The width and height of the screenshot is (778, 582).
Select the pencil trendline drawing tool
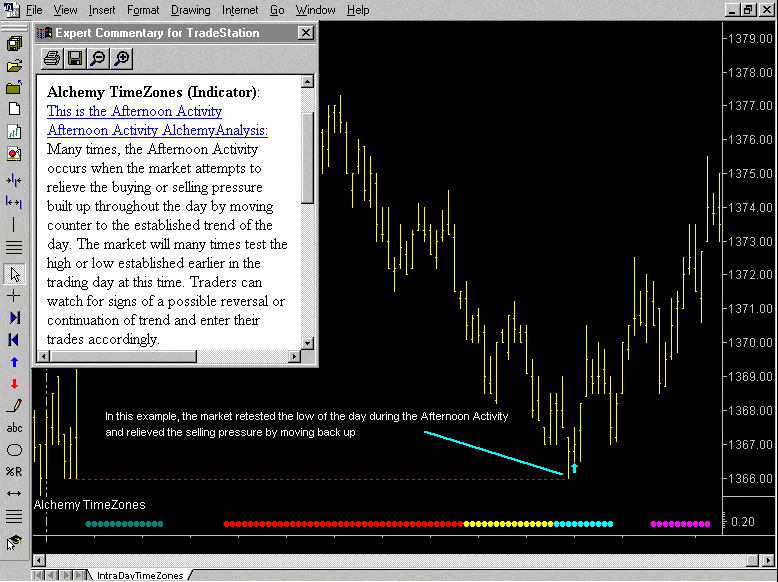(14, 406)
